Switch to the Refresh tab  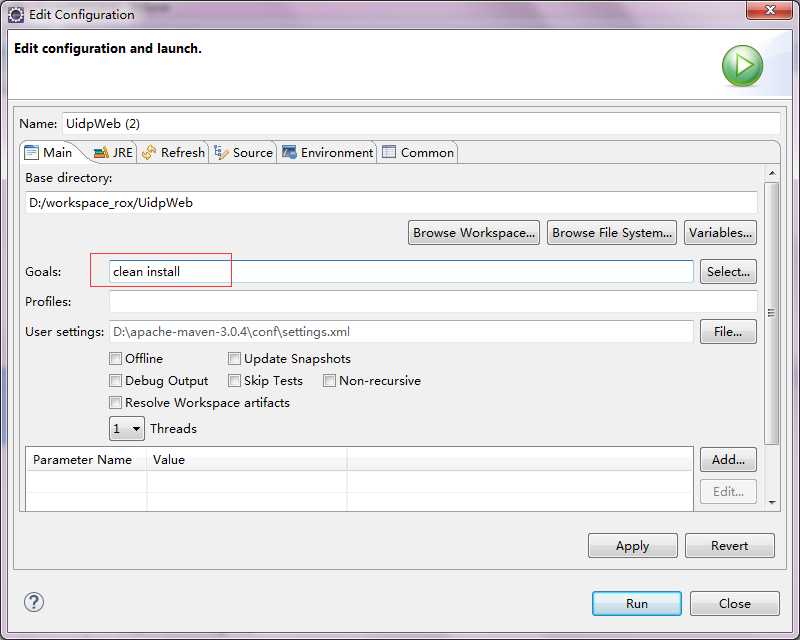[x=173, y=153]
